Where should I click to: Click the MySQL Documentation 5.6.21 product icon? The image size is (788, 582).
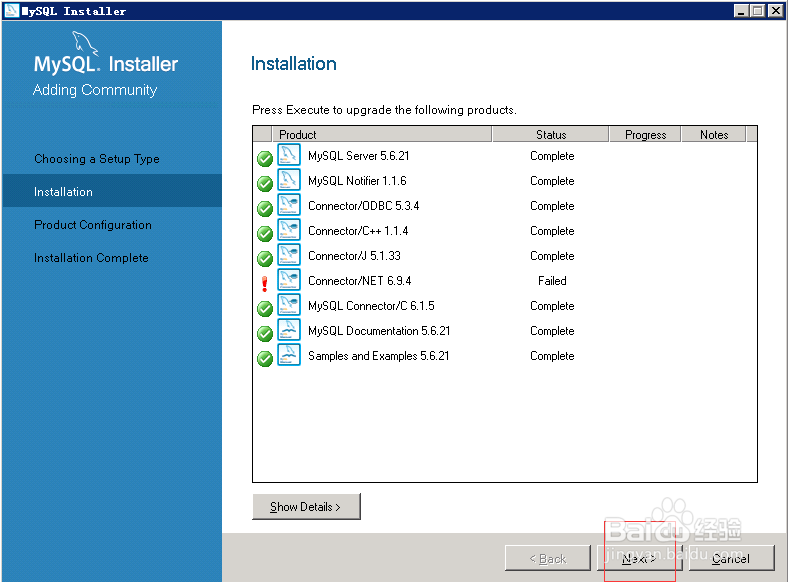289,330
